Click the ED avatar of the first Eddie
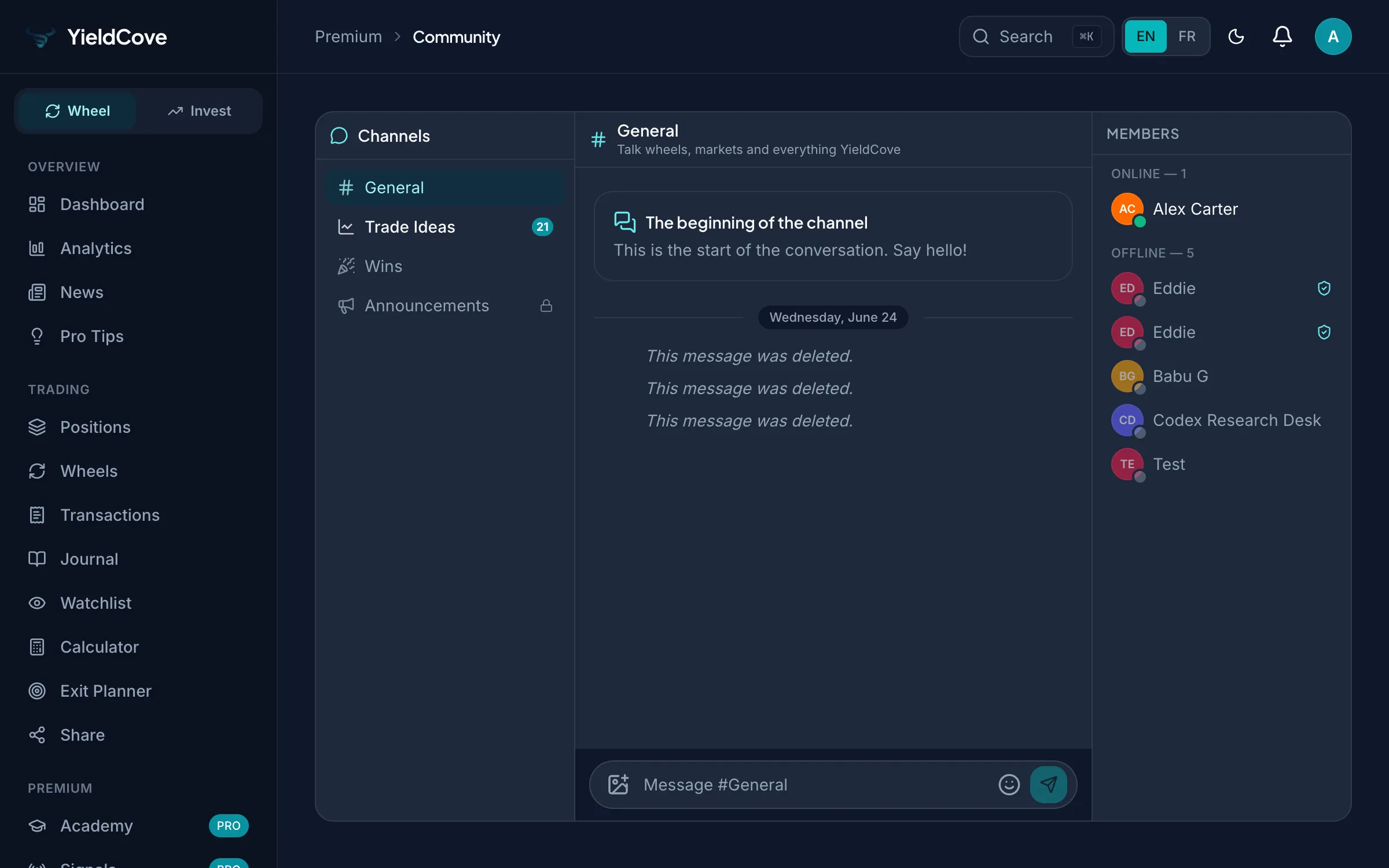This screenshot has height=868, width=1389. [1127, 288]
